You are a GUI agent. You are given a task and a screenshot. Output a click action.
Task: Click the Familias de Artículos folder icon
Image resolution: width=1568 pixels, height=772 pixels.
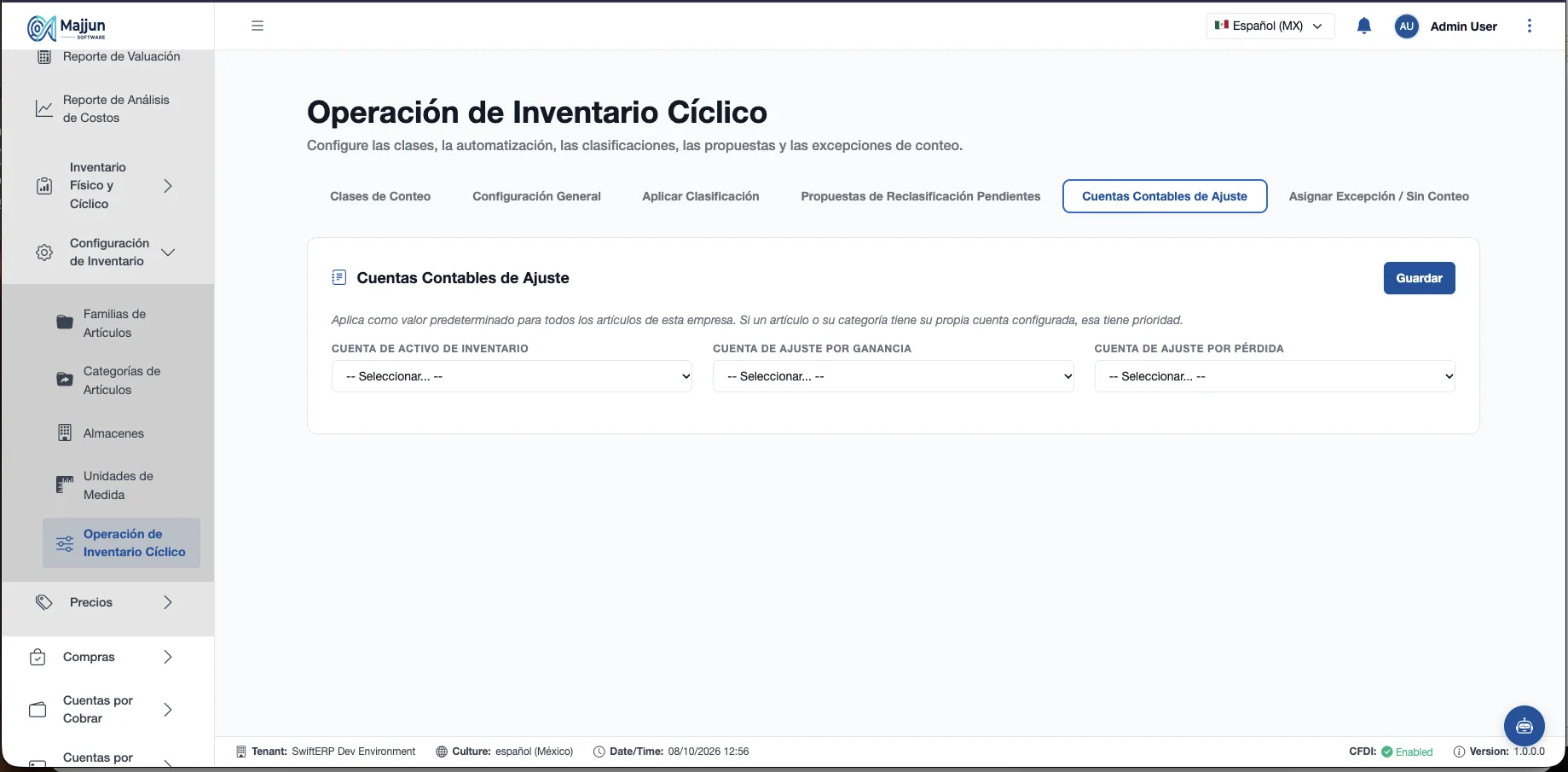(65, 322)
